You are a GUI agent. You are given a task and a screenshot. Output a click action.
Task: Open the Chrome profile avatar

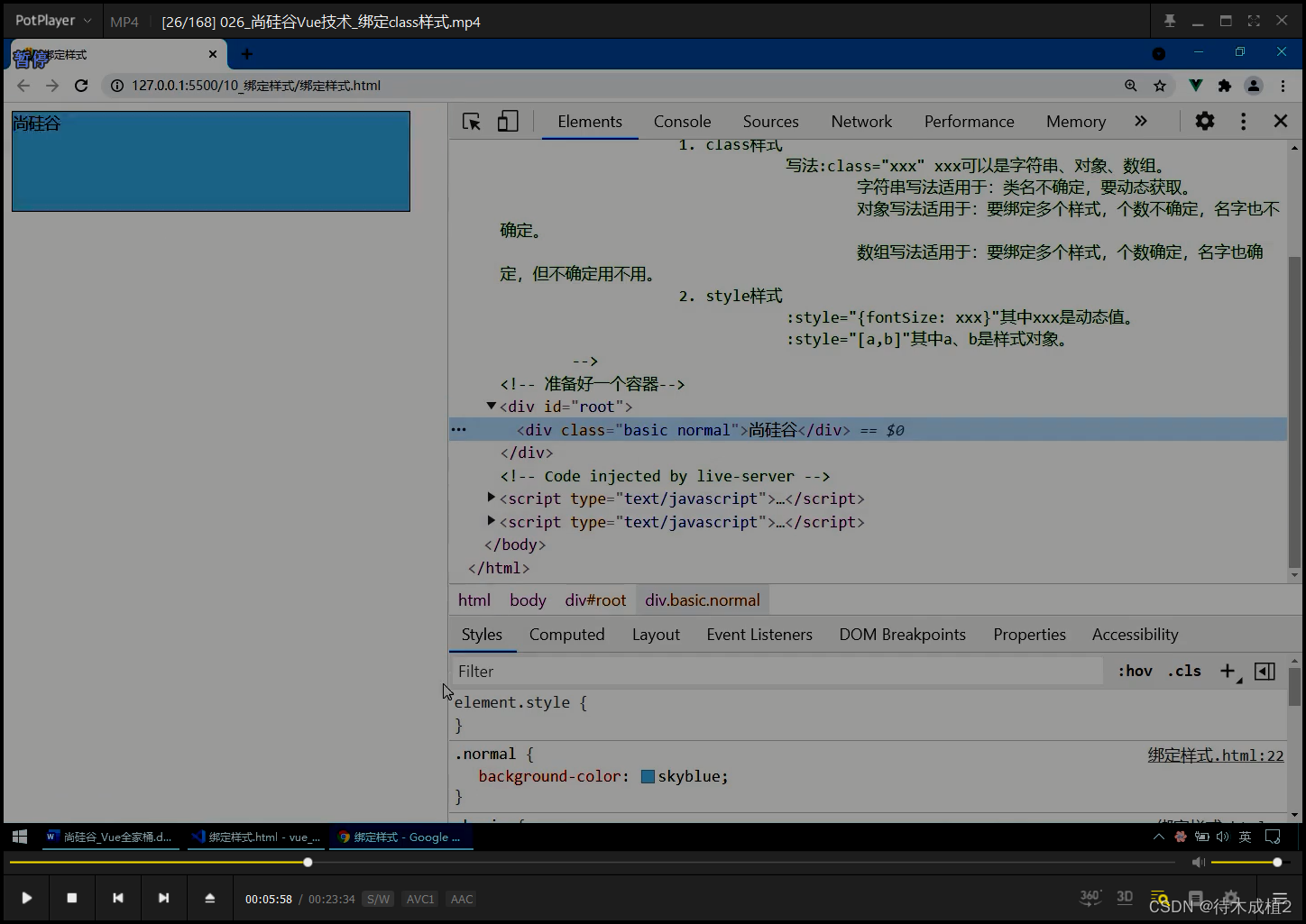tap(1254, 86)
